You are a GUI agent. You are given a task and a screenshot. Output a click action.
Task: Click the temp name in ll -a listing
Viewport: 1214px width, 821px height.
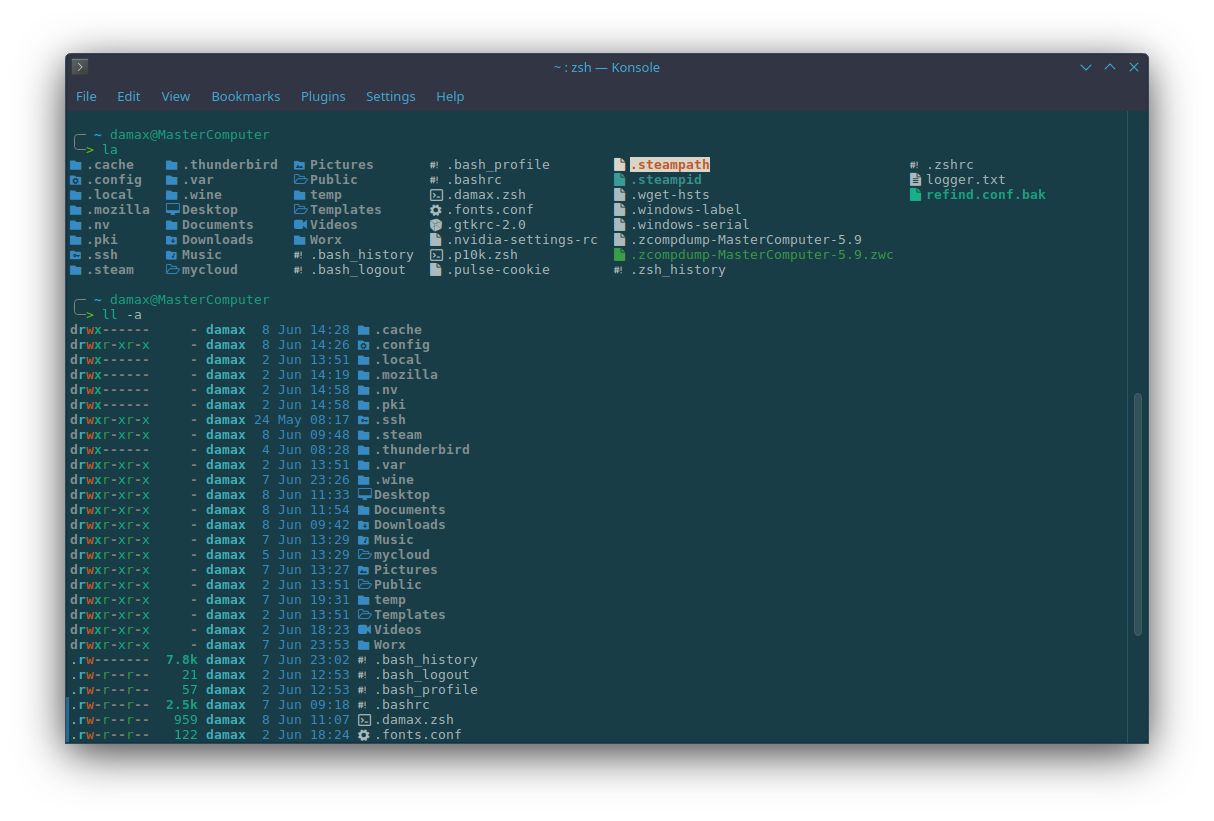[390, 600]
